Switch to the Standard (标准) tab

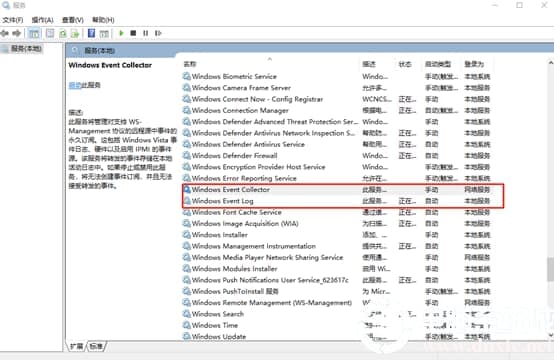coord(96,346)
